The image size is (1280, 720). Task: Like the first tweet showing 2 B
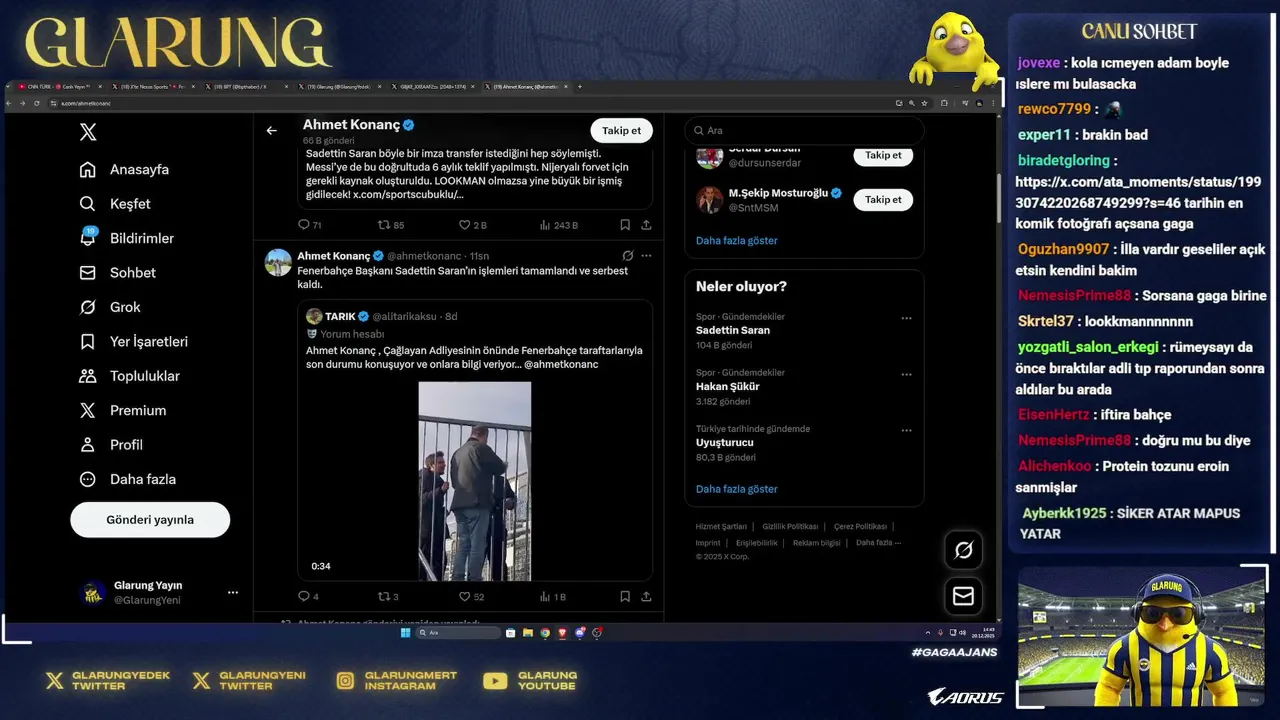472,225
